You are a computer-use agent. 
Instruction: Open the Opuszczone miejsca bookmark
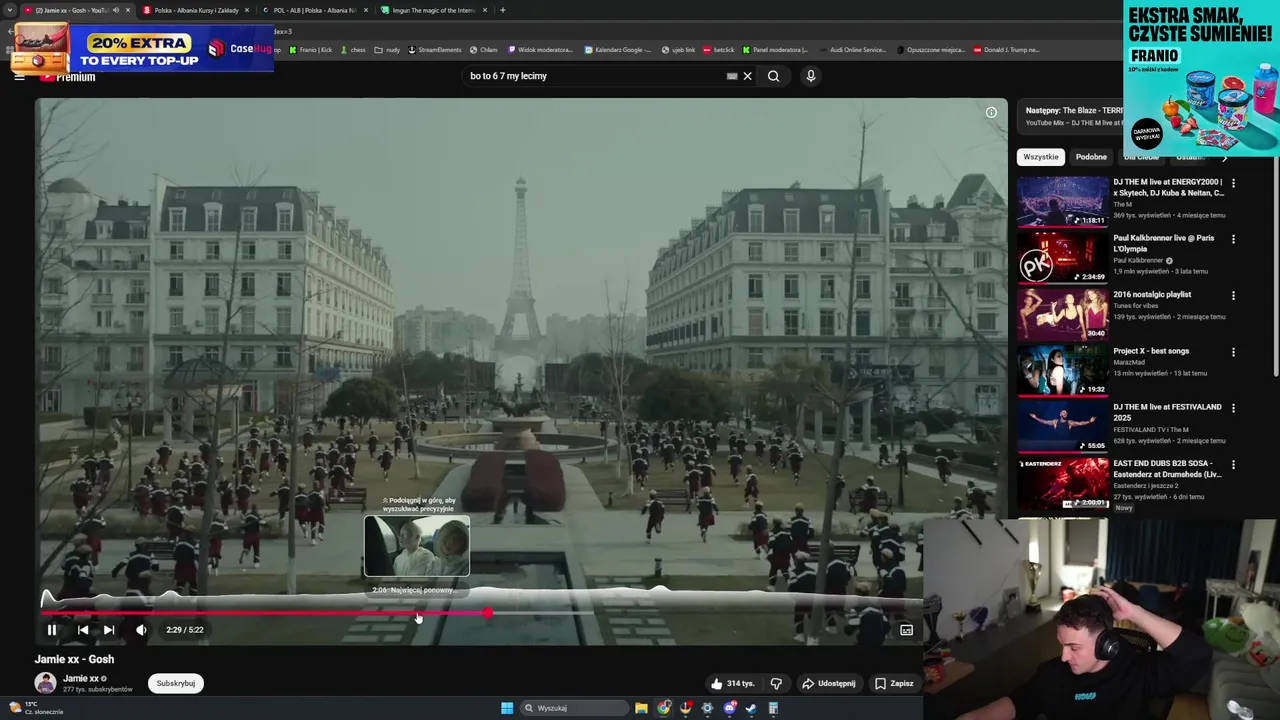pos(931,49)
